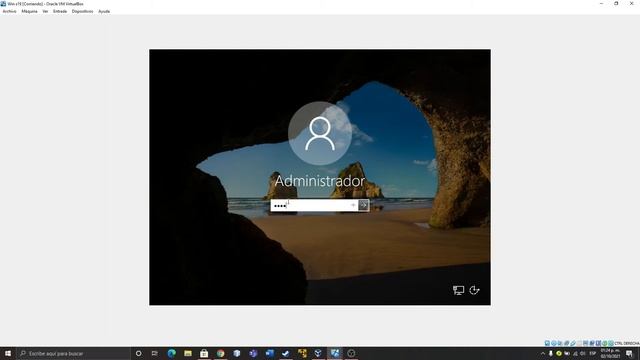Open Cortana from the taskbar circle icon
This screenshot has height=360, width=640.
[138, 353]
